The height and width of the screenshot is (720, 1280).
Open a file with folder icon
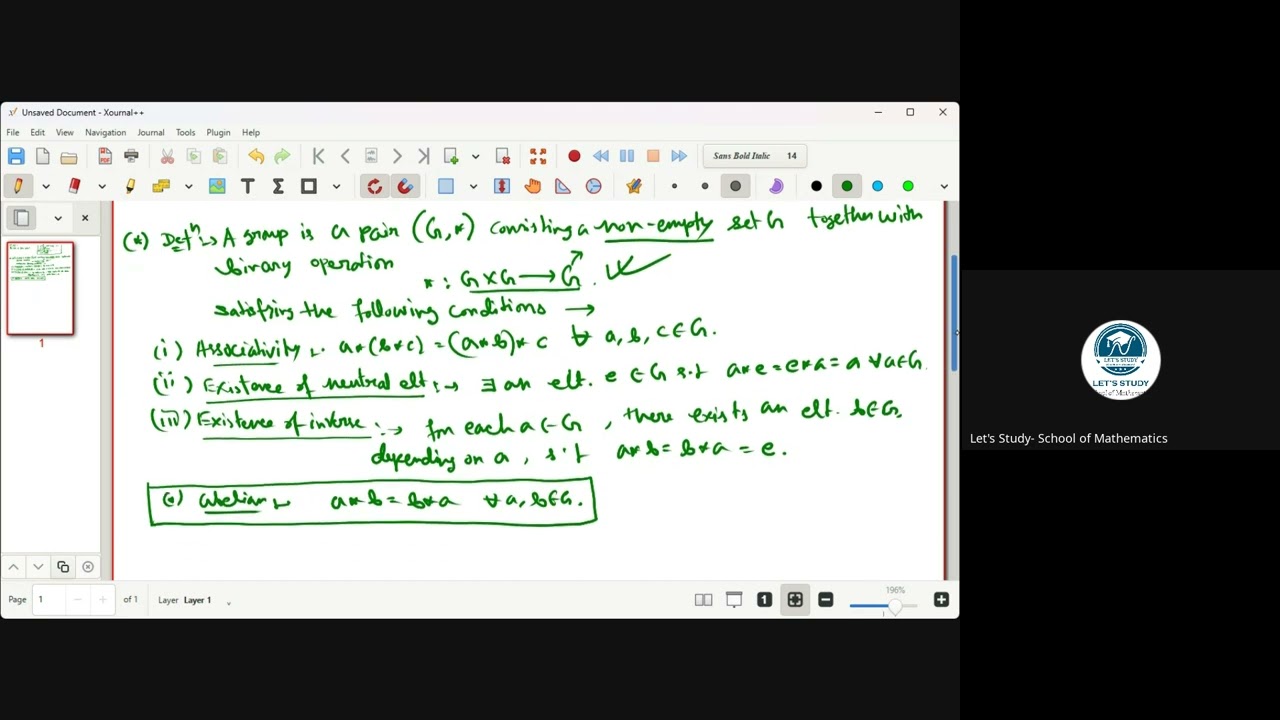coord(69,156)
